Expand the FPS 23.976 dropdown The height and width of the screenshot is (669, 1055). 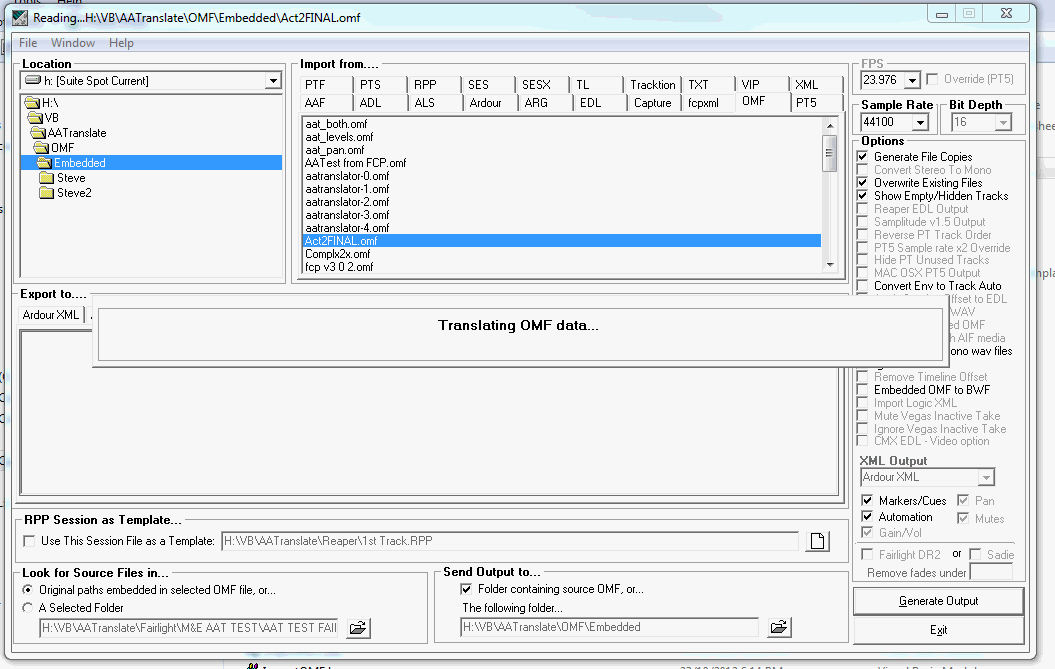pyautogui.click(x=912, y=80)
